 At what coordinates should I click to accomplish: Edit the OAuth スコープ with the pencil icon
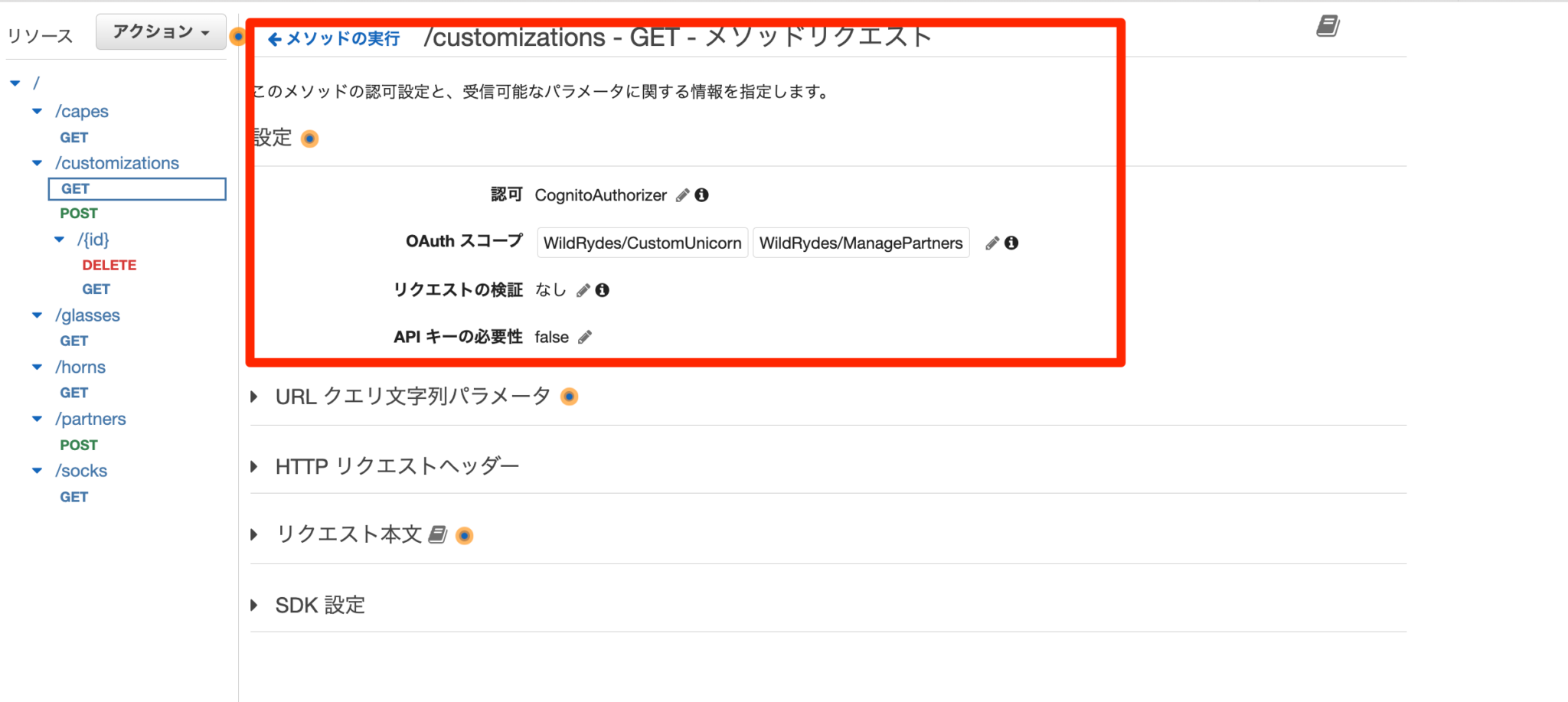(x=991, y=243)
